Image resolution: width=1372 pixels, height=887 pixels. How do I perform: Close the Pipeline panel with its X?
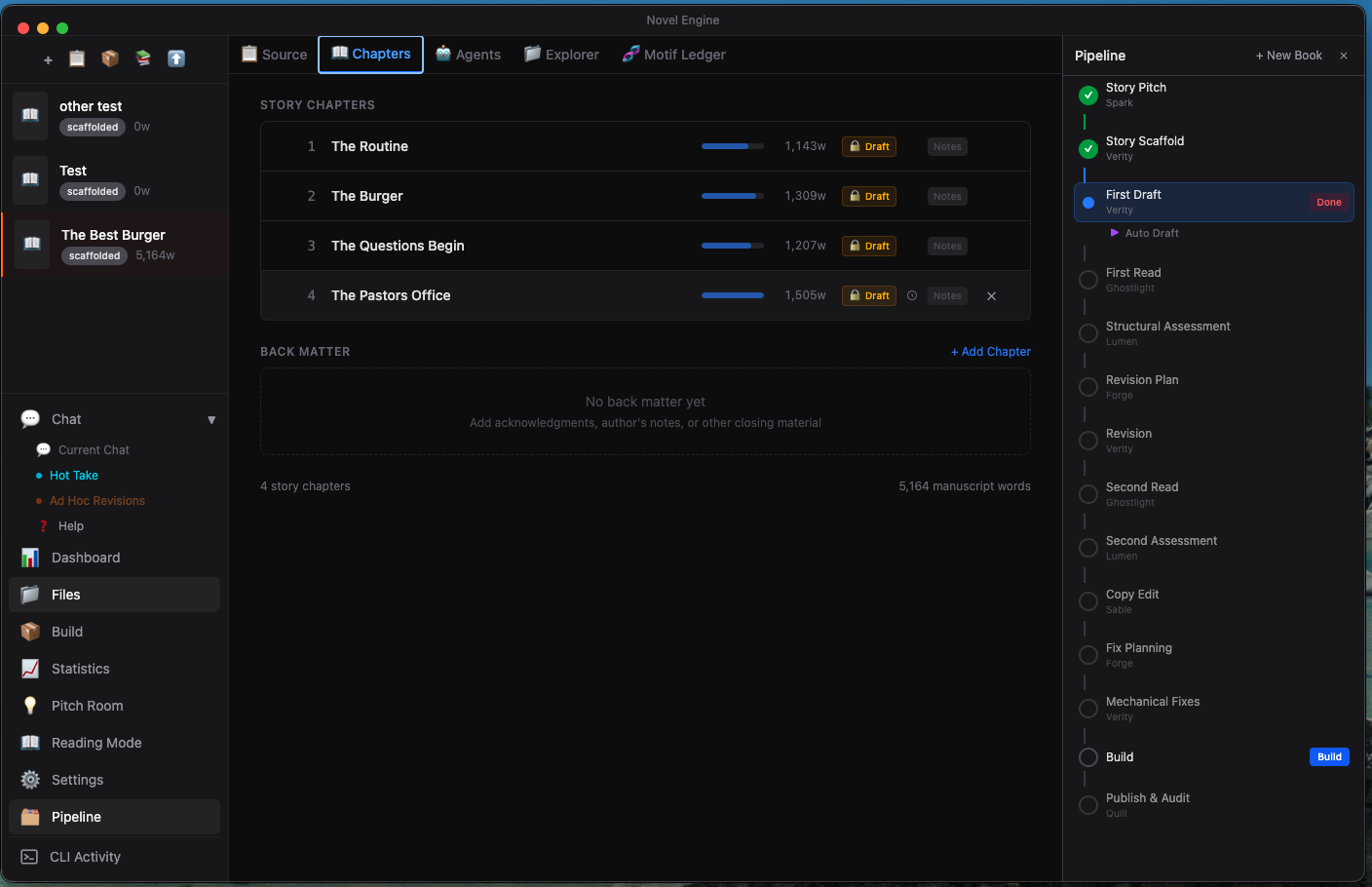coord(1344,56)
